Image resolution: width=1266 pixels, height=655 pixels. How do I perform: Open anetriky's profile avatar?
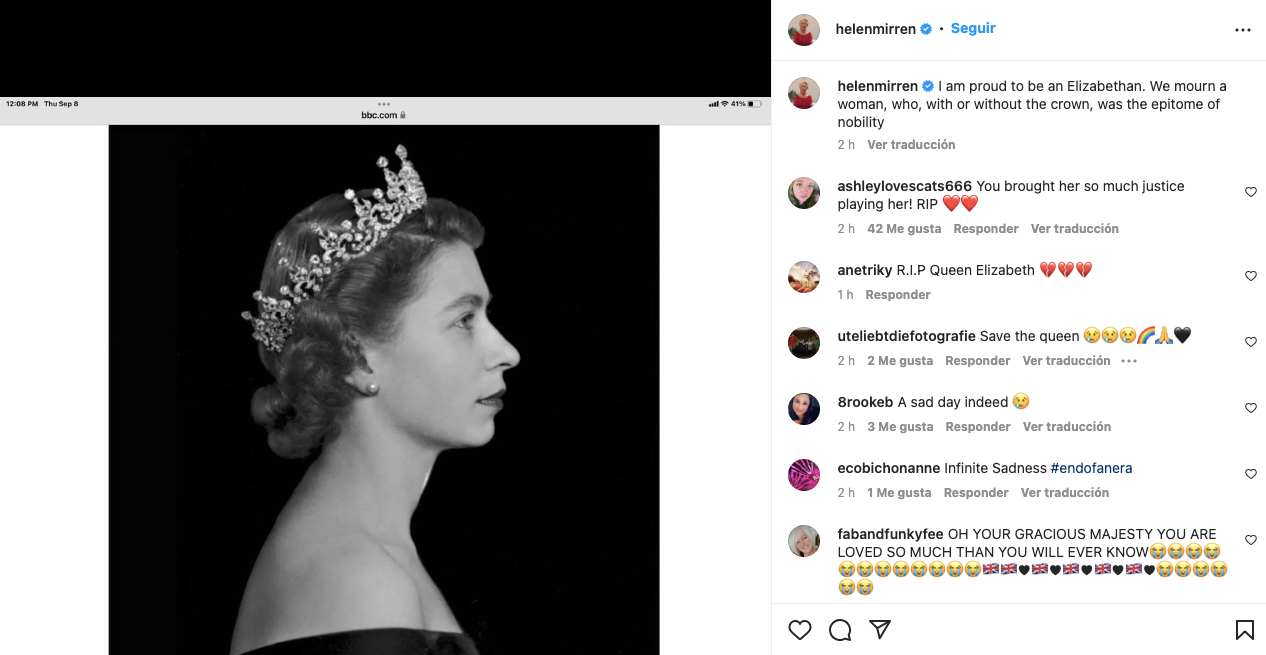coord(804,277)
